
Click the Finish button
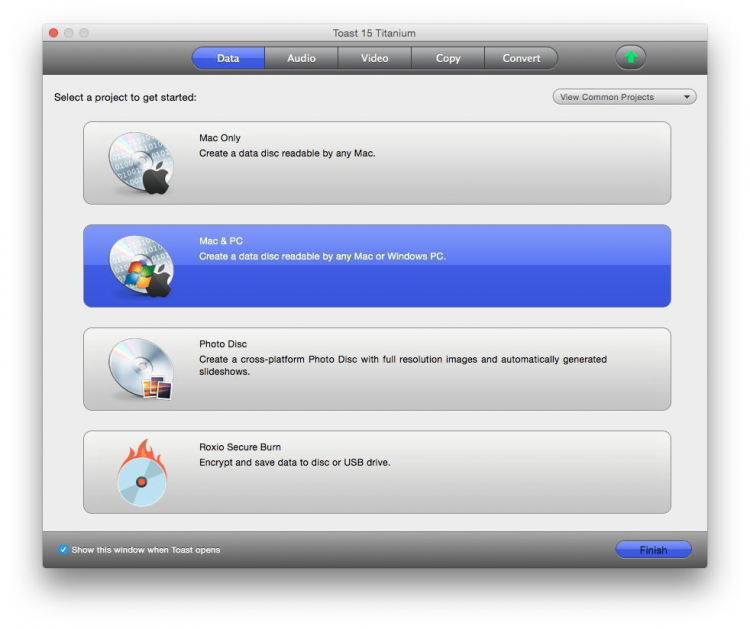(x=653, y=550)
